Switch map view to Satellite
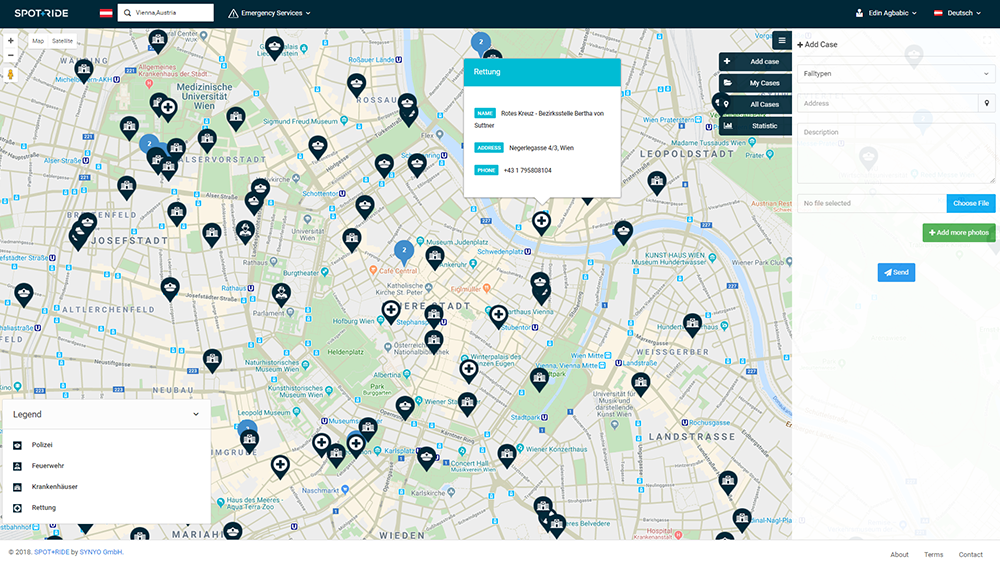Screen dimensions: 1000x563 point(62,41)
